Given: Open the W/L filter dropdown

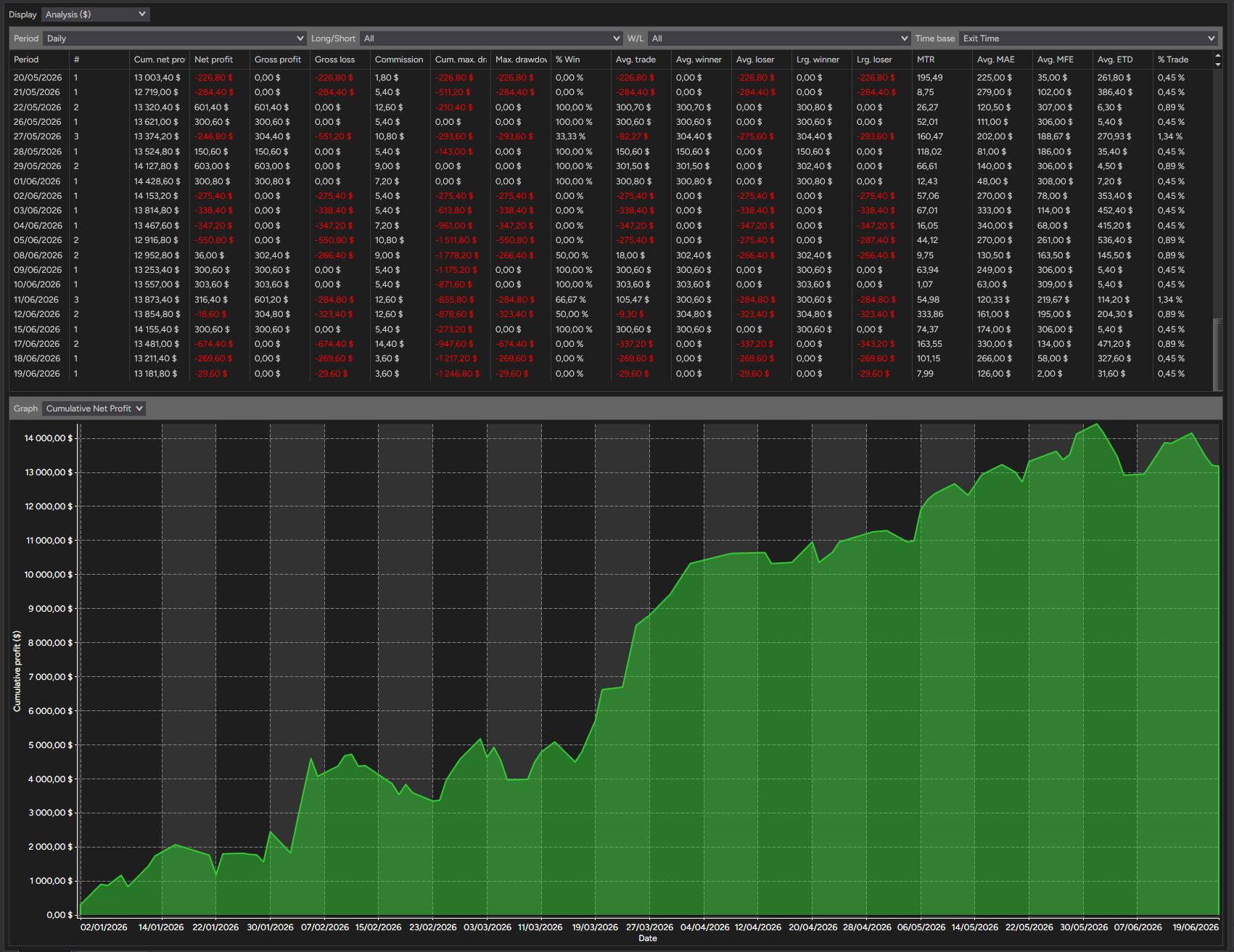Looking at the screenshot, I should click(779, 38).
